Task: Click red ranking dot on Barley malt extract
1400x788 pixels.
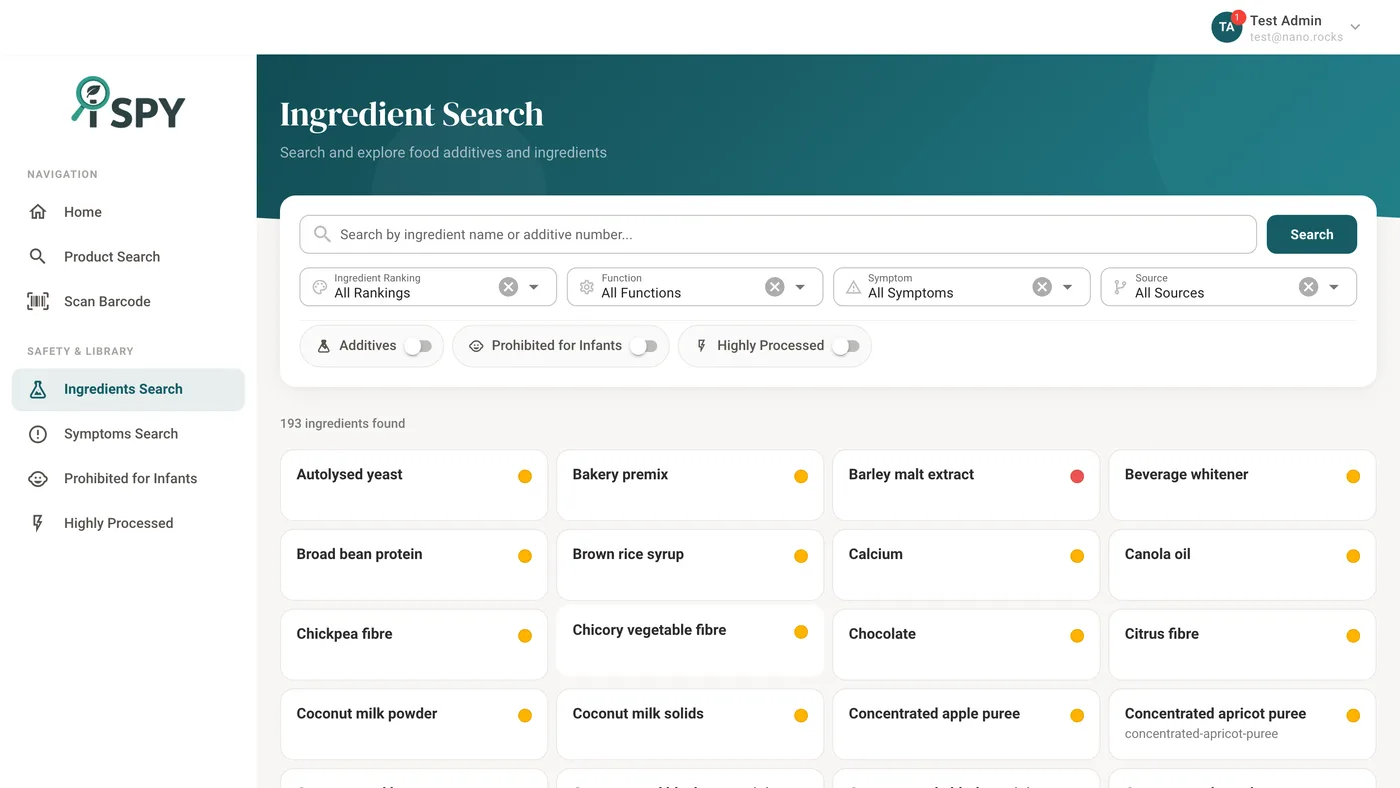Action: (x=1077, y=476)
